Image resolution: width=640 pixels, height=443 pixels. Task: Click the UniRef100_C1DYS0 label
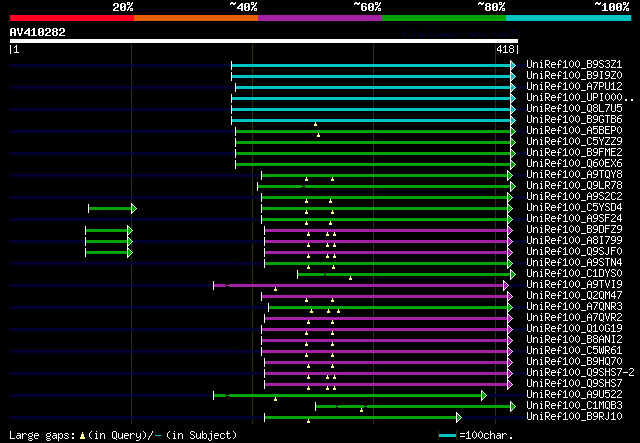pos(574,274)
